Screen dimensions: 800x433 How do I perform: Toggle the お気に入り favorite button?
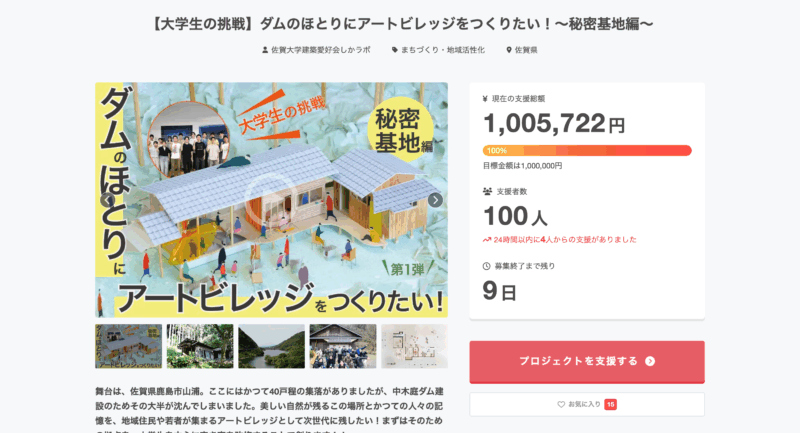(587, 405)
